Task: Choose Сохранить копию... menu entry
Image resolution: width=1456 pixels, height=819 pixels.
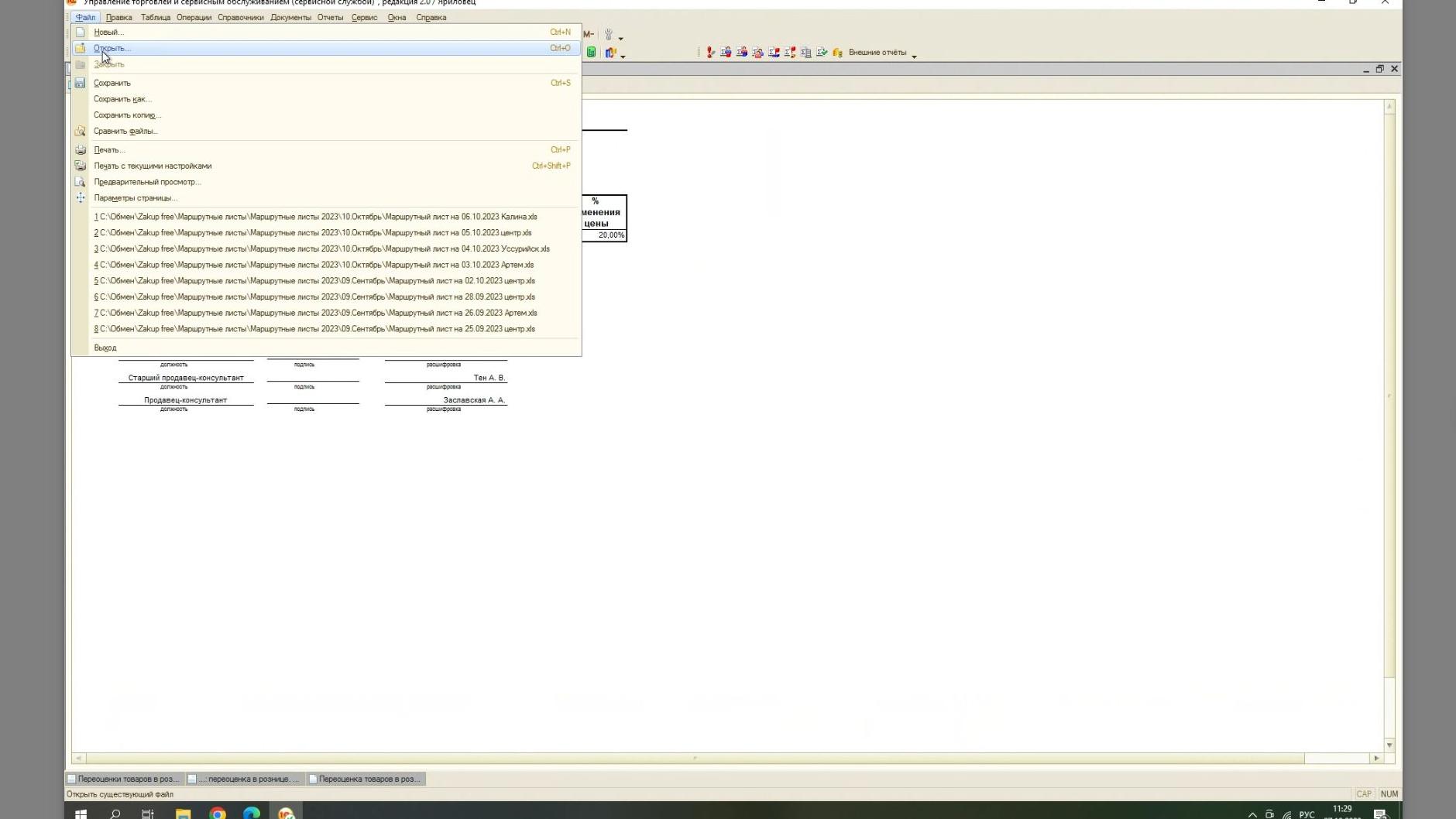Action: [x=326, y=115]
